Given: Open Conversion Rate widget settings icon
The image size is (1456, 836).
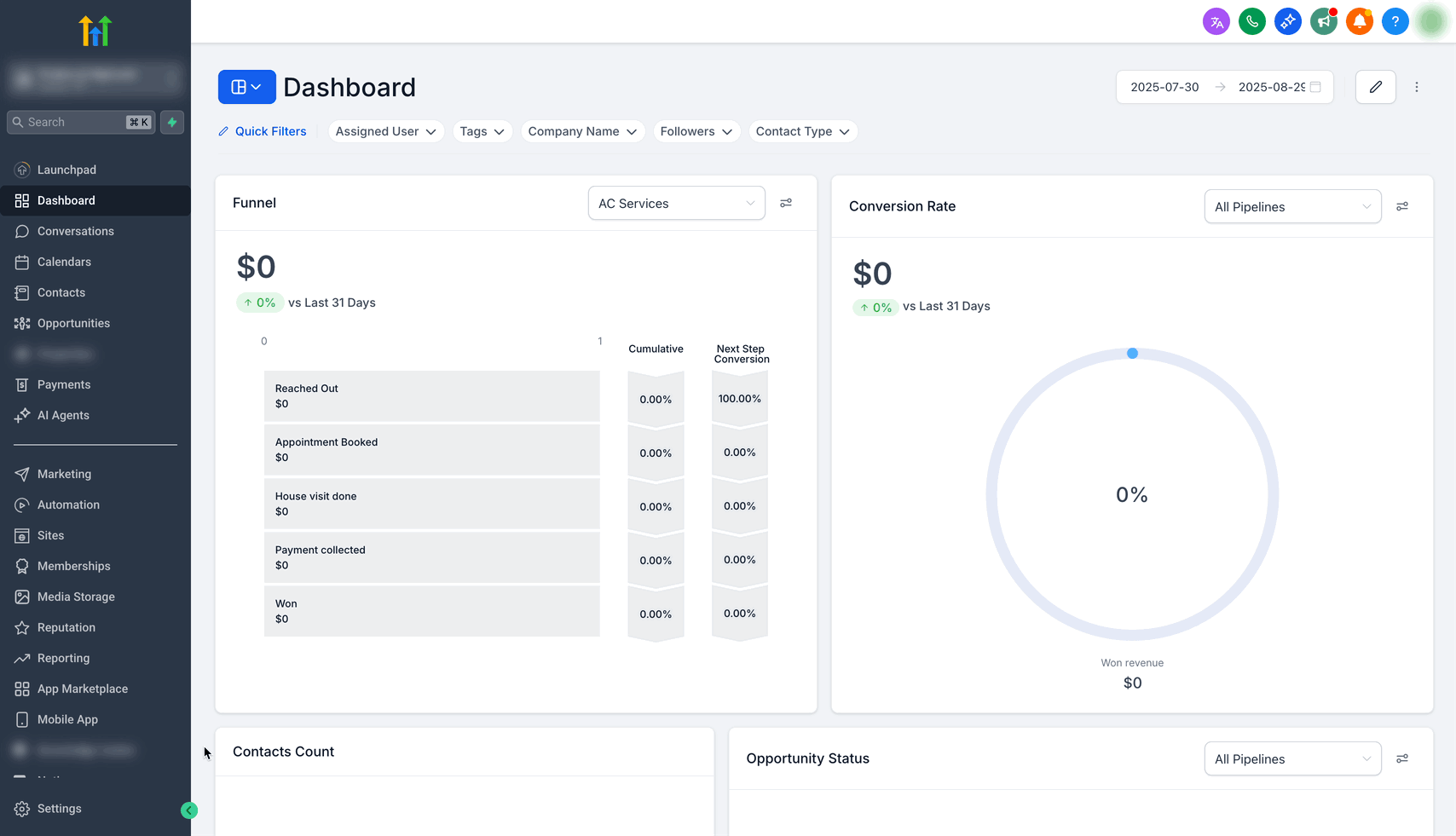Looking at the screenshot, I should click(1402, 206).
